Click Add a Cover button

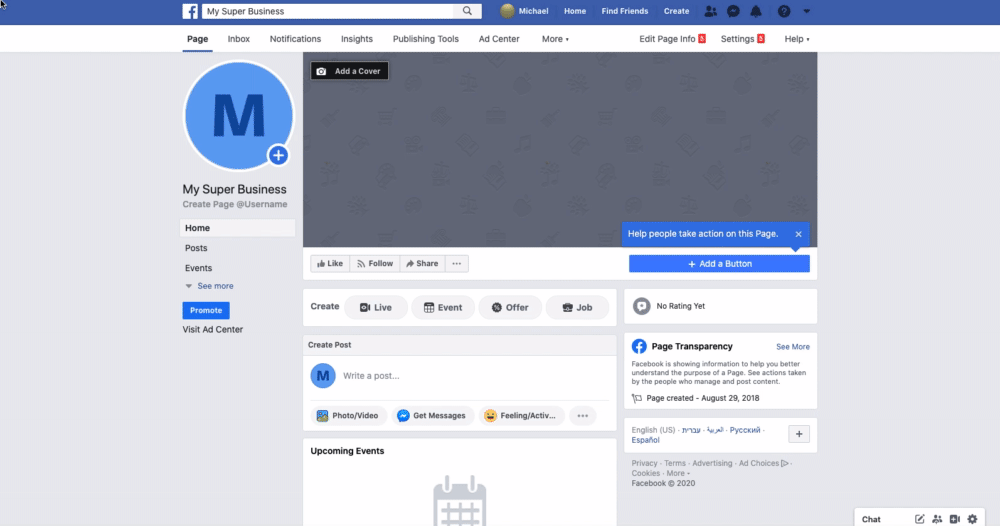click(x=349, y=71)
